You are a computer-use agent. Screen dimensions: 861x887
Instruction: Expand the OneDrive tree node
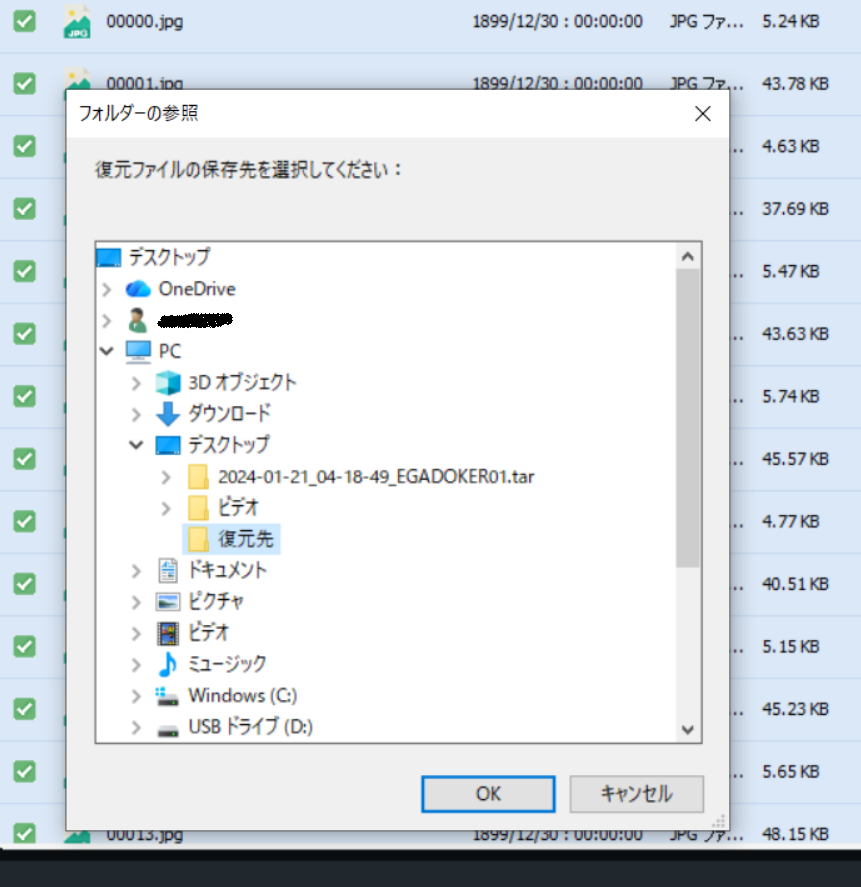pyautogui.click(x=107, y=289)
